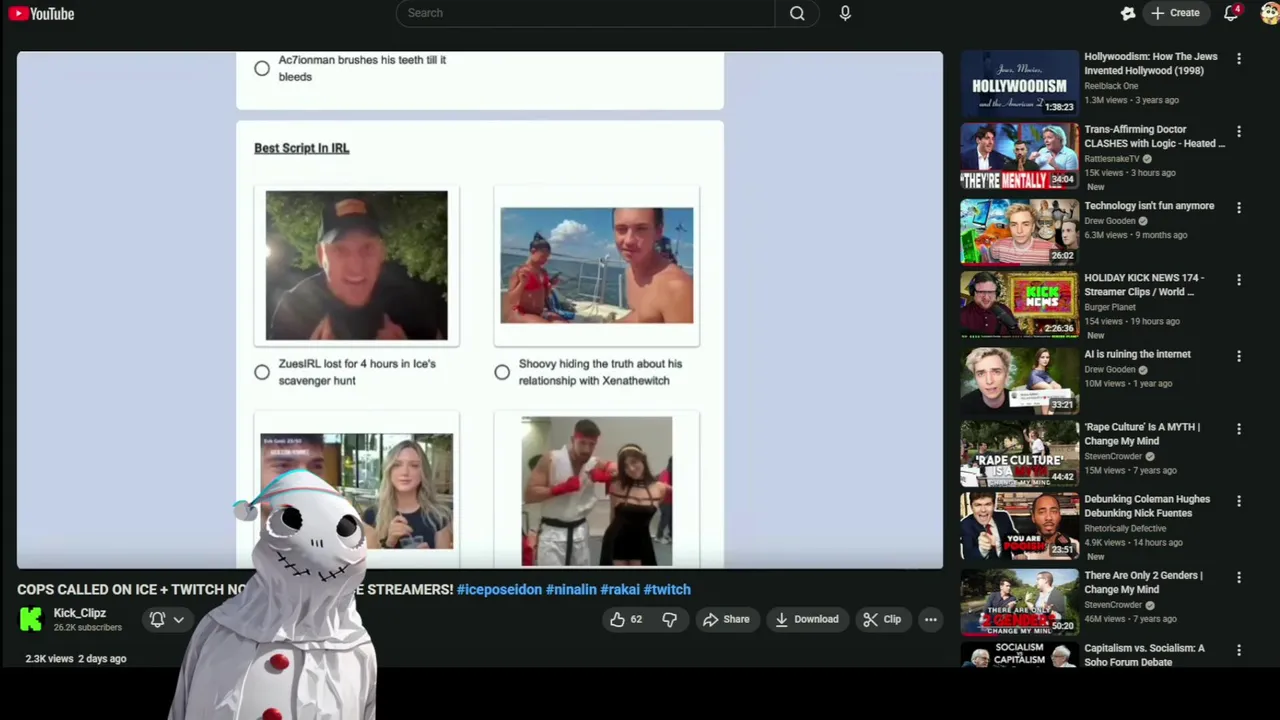Open #twitch hashtag link
This screenshot has width=1280, height=720.
click(667, 589)
